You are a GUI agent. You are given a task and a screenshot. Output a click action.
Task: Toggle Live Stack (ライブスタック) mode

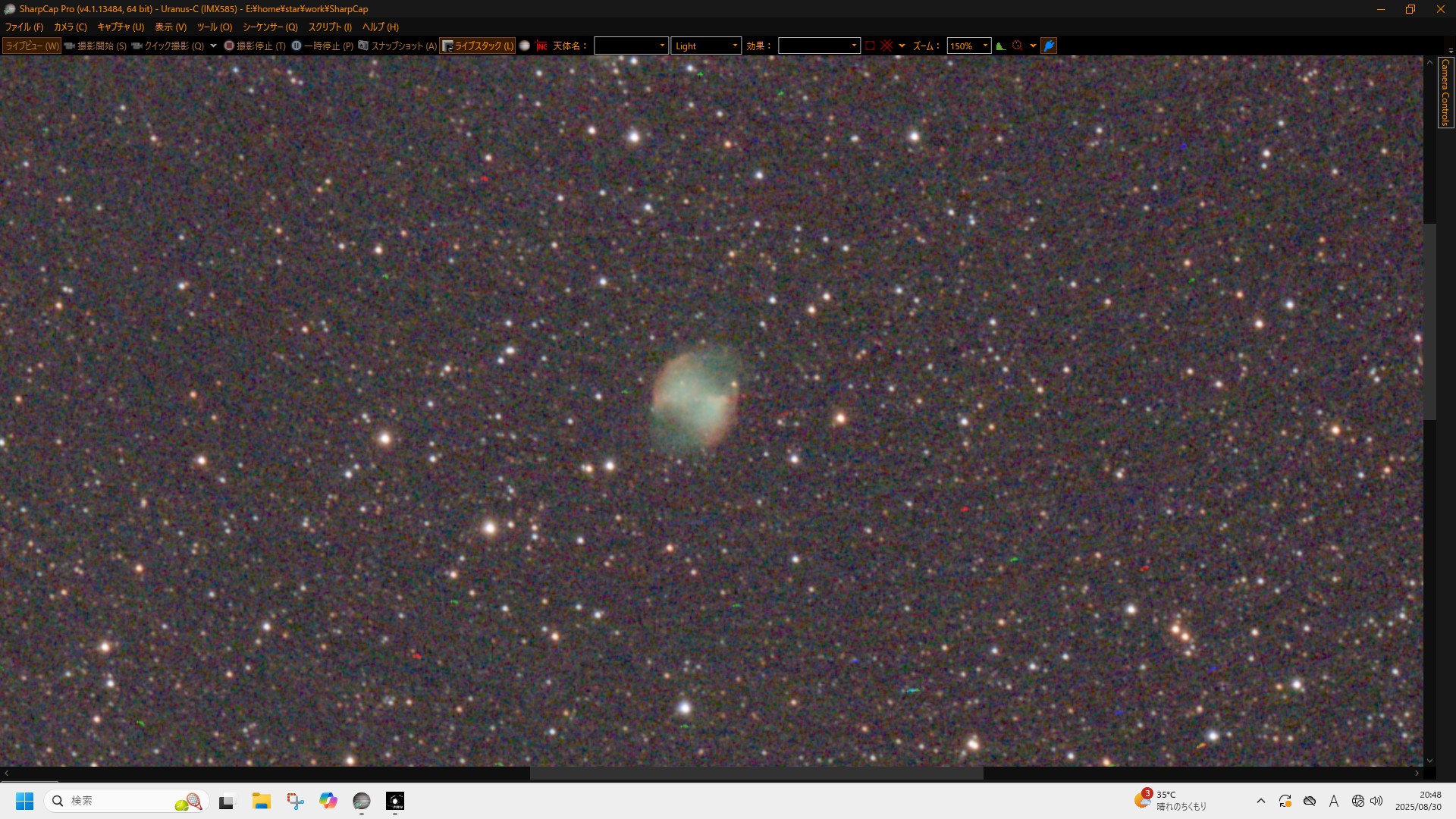point(478,45)
